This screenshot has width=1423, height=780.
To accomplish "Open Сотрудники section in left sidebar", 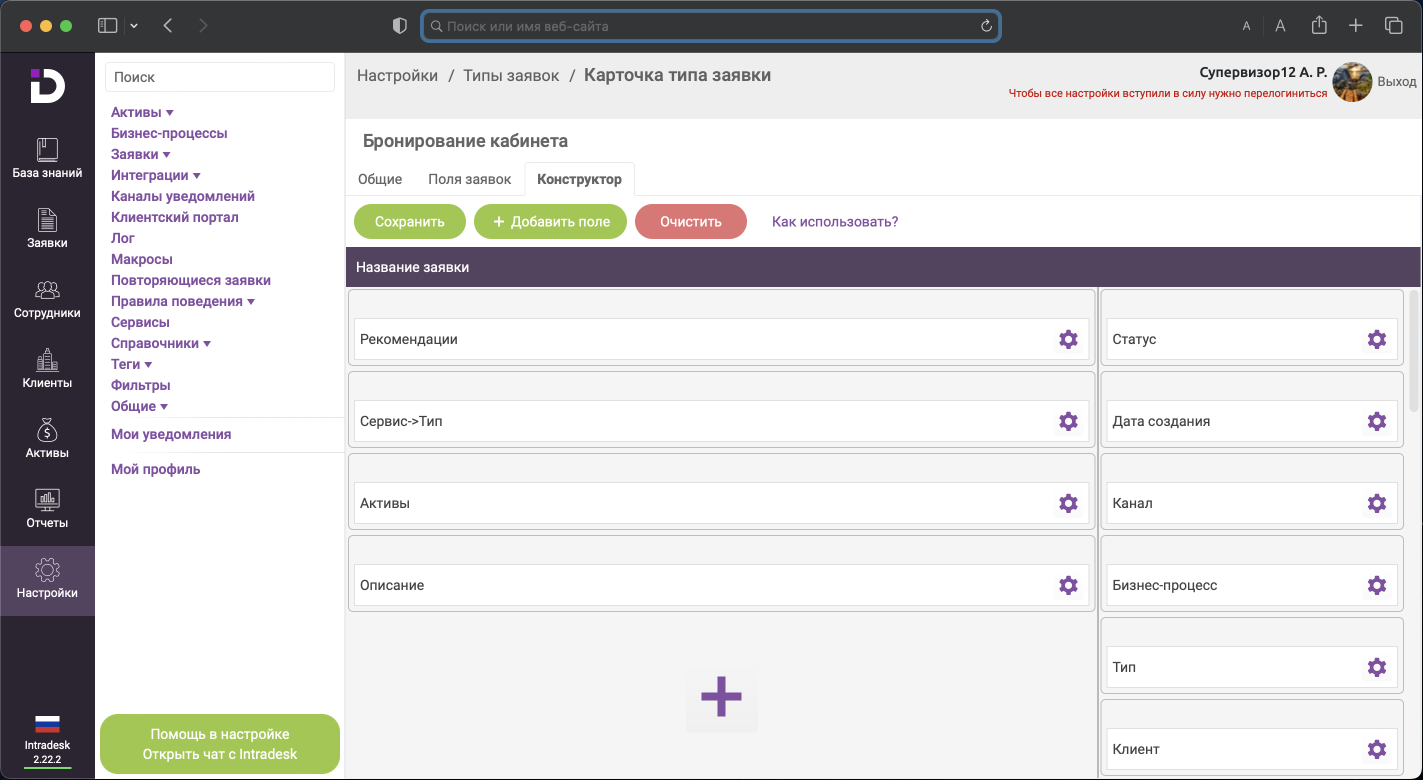I will pos(47,299).
